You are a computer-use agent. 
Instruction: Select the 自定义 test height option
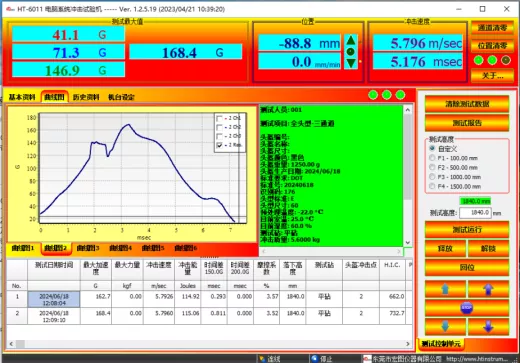(x=432, y=148)
